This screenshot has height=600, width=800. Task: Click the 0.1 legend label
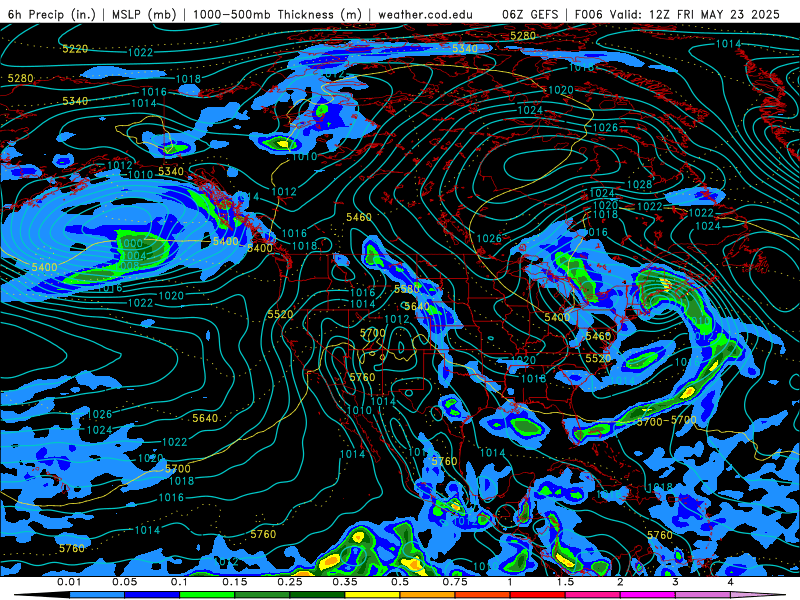[x=179, y=582]
